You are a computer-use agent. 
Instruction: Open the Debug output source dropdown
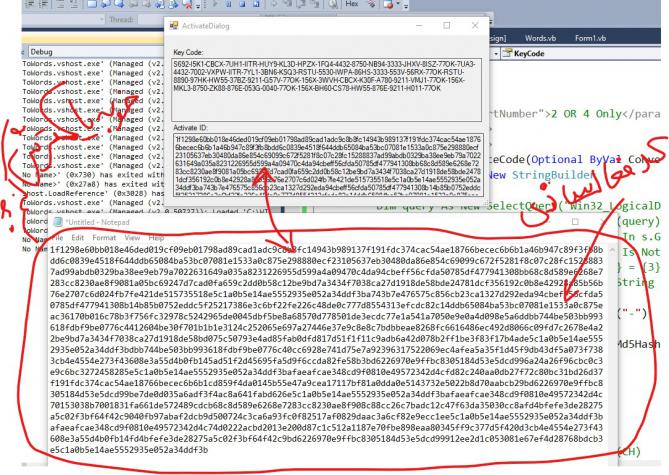pyautogui.click(x=96, y=52)
